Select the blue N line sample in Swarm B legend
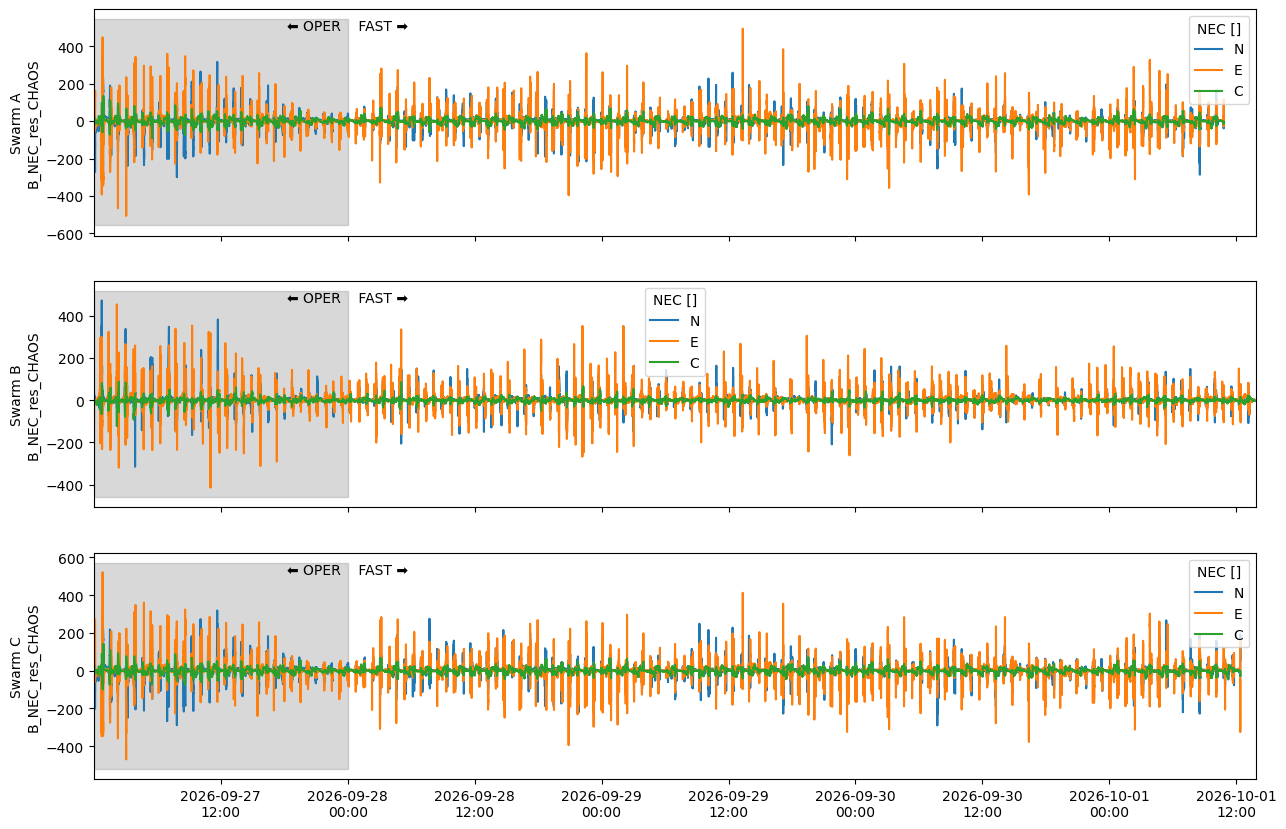The height and width of the screenshot is (829, 1286). click(x=663, y=321)
